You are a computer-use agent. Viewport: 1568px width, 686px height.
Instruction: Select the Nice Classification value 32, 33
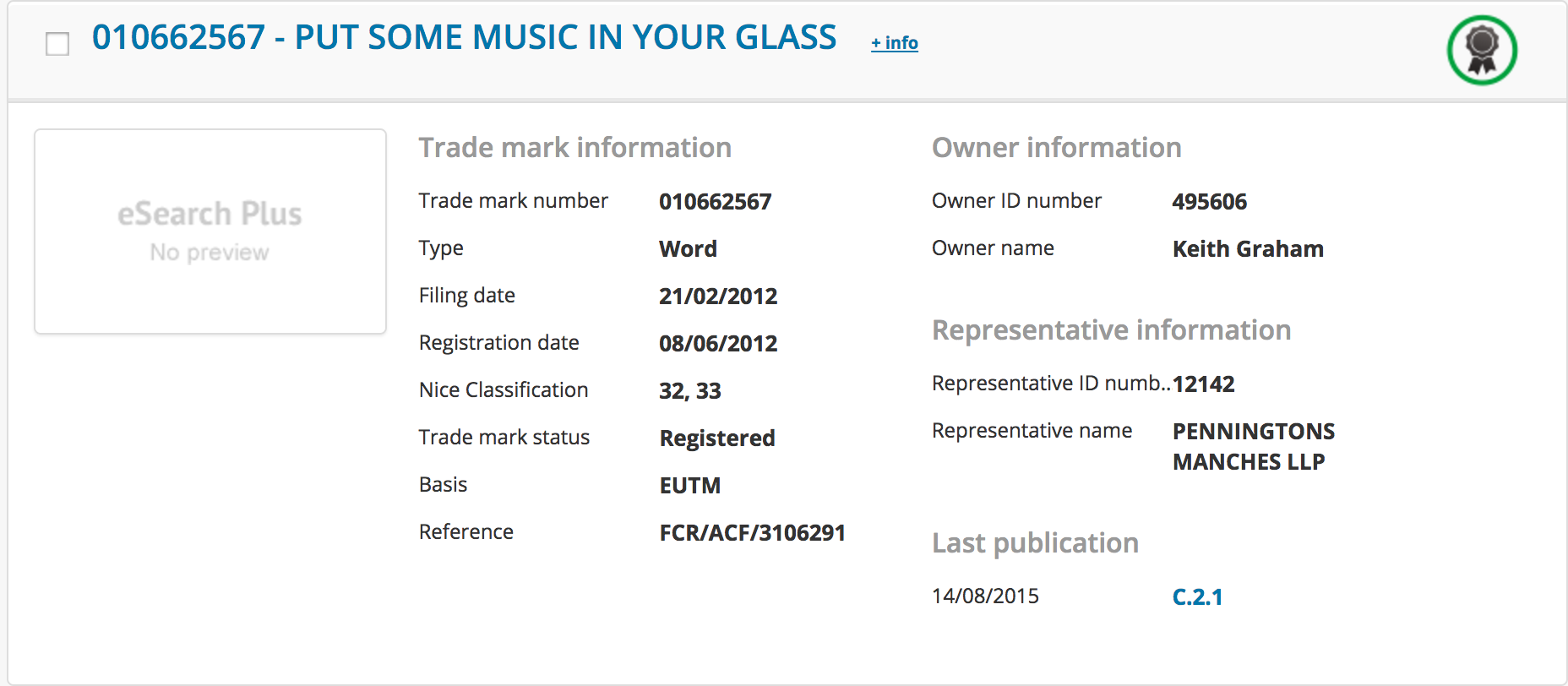(x=690, y=391)
